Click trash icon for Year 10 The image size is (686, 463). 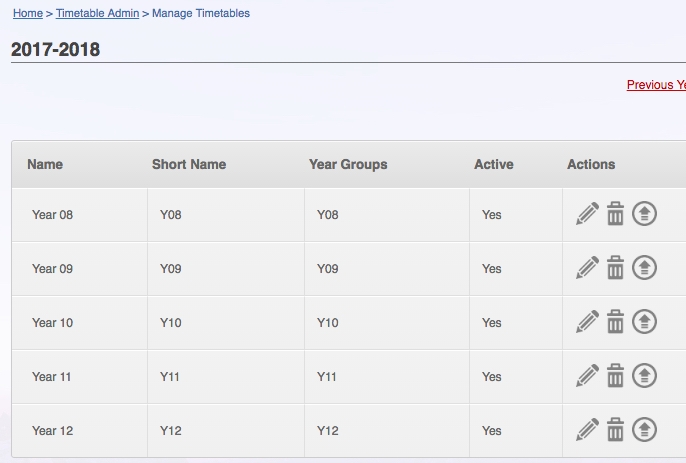pos(615,322)
